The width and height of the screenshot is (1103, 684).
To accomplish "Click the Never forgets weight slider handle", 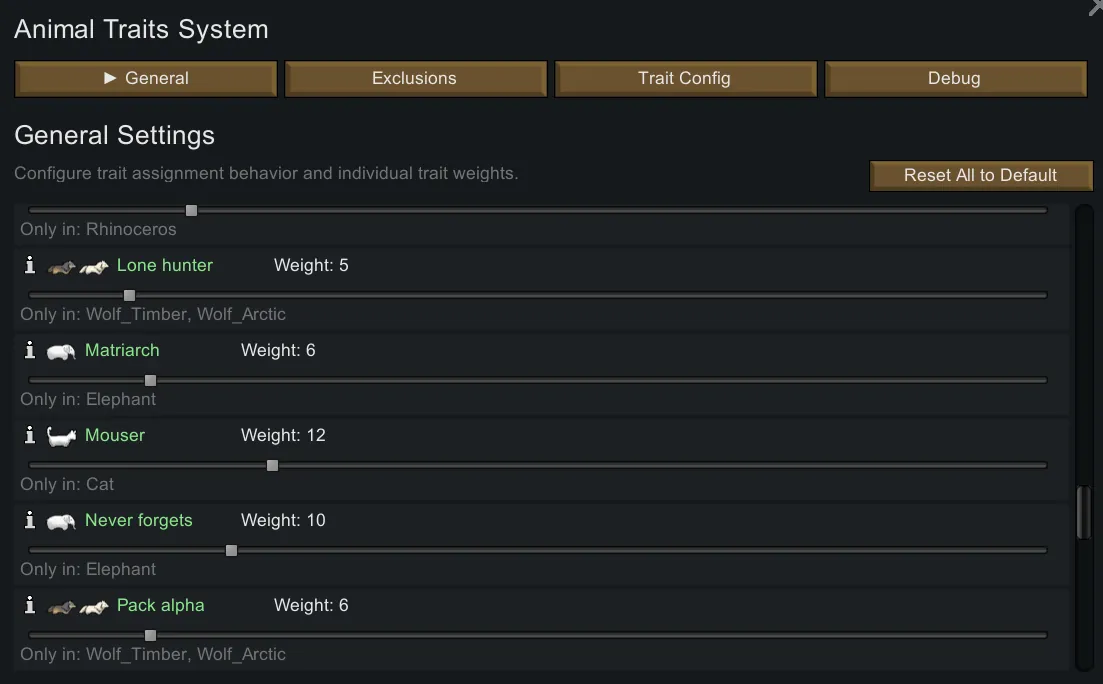I will tap(231, 550).
